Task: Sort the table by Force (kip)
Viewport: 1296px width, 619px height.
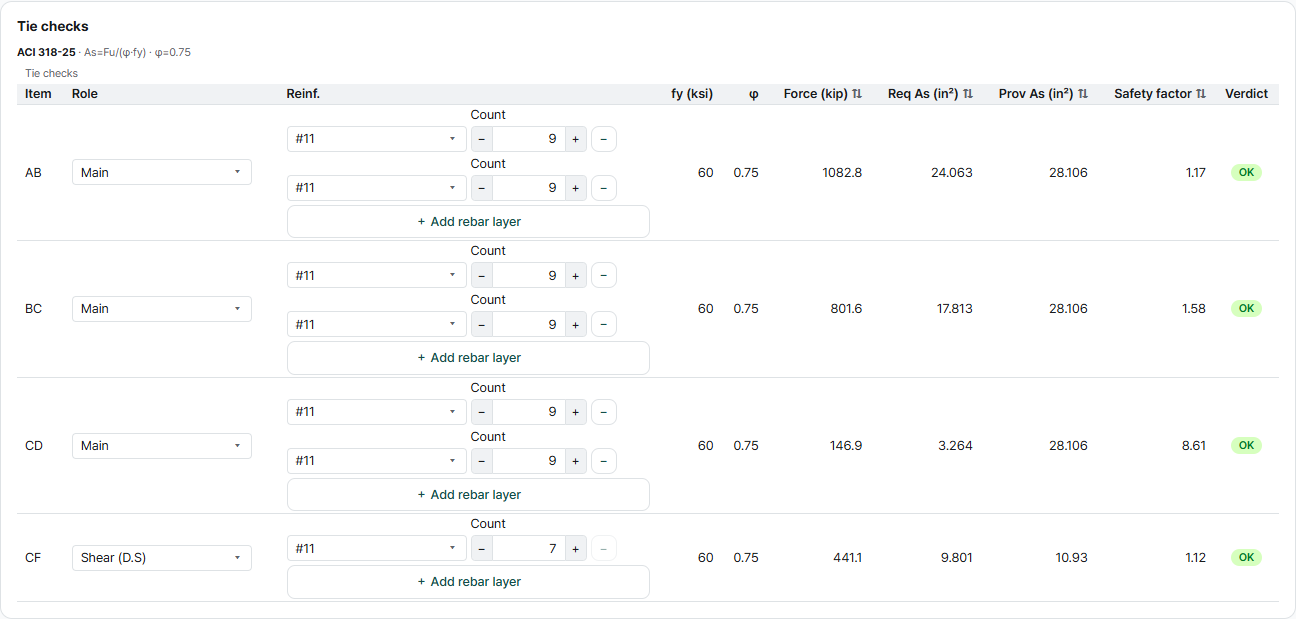Action: (x=856, y=94)
